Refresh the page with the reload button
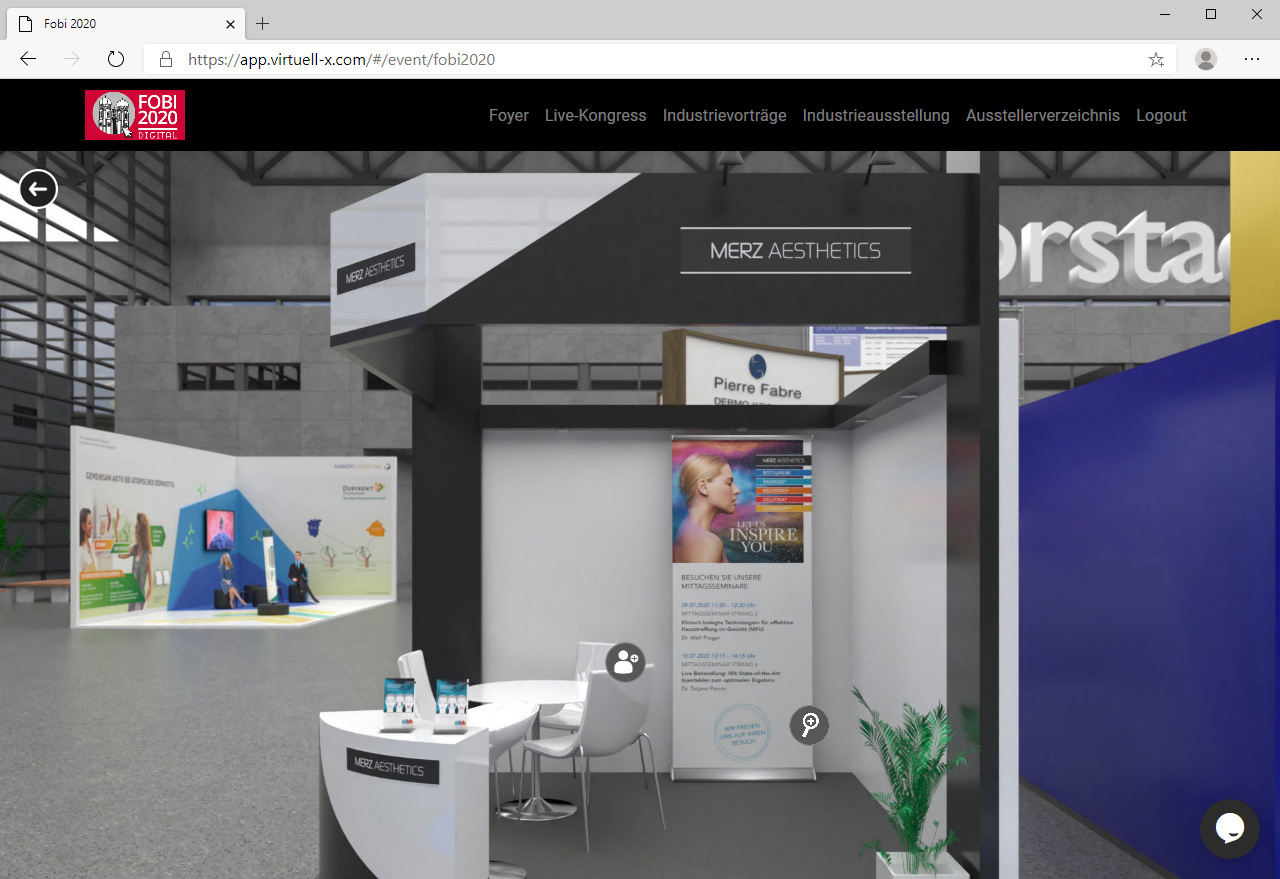Viewport: 1280px width, 879px height. click(116, 59)
